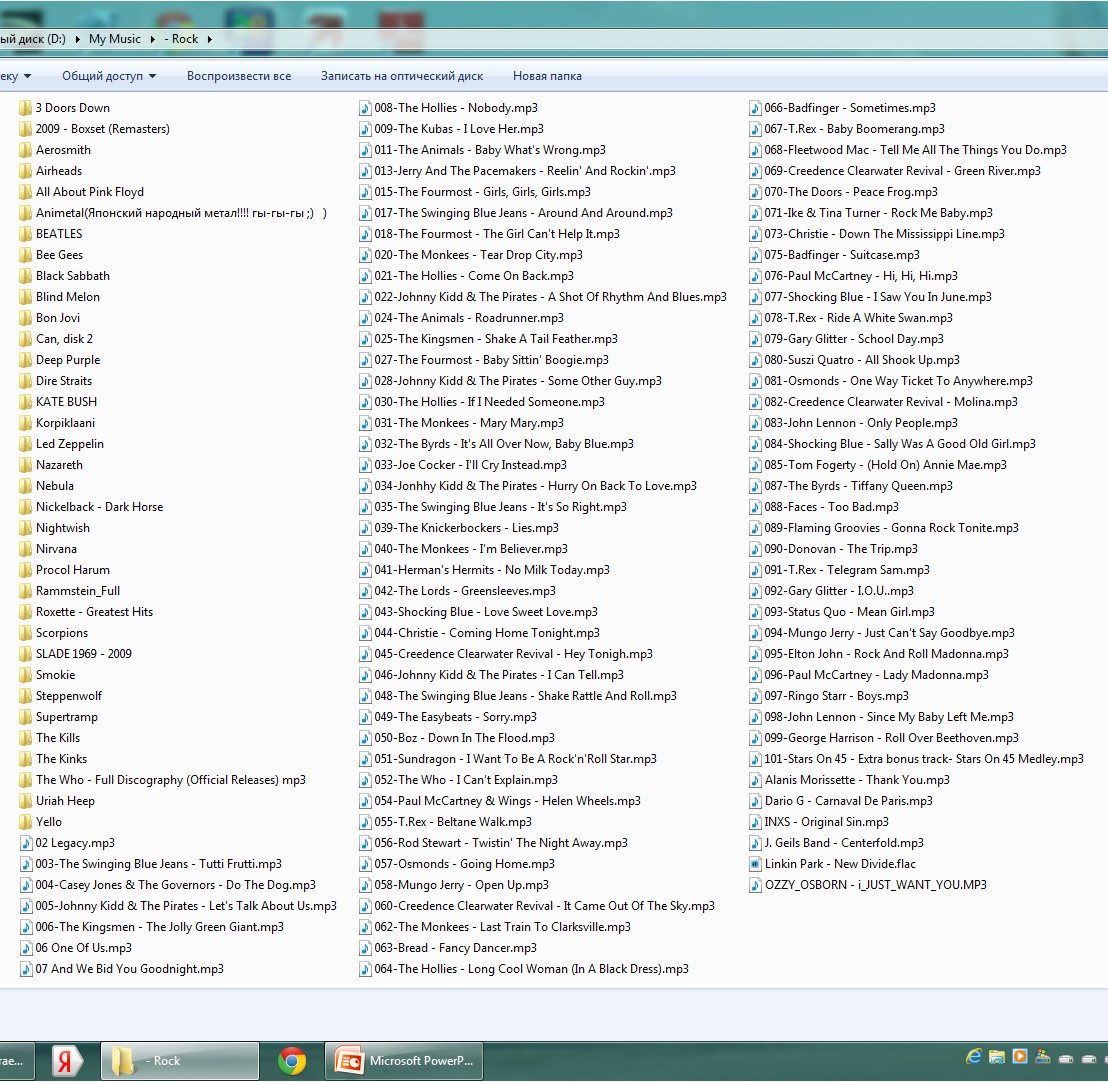The height and width of the screenshot is (1082, 1108).
Task: Click Internet Explorer icon in system tray area
Action: [974, 1057]
